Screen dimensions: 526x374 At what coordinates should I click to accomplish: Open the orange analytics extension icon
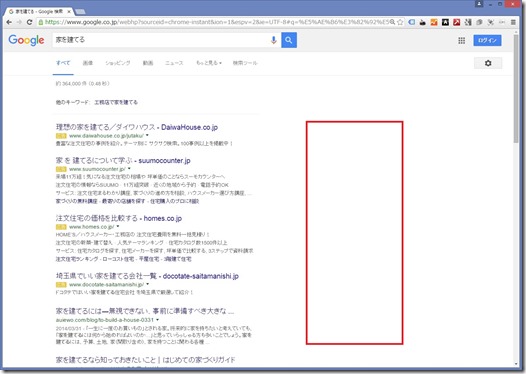point(434,22)
